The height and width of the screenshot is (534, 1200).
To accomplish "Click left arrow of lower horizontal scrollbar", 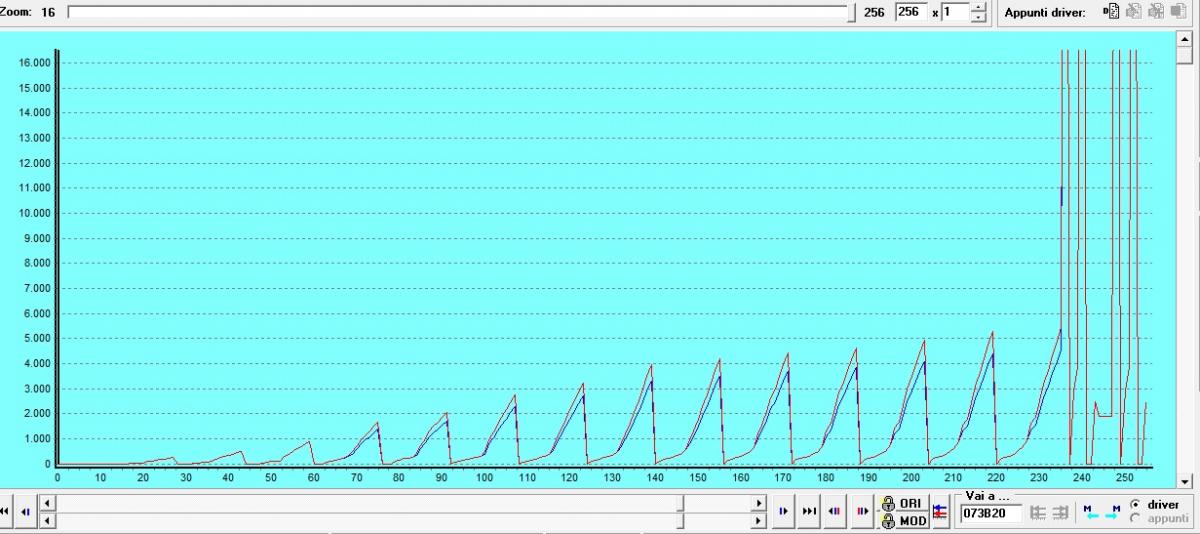I will point(48,520).
